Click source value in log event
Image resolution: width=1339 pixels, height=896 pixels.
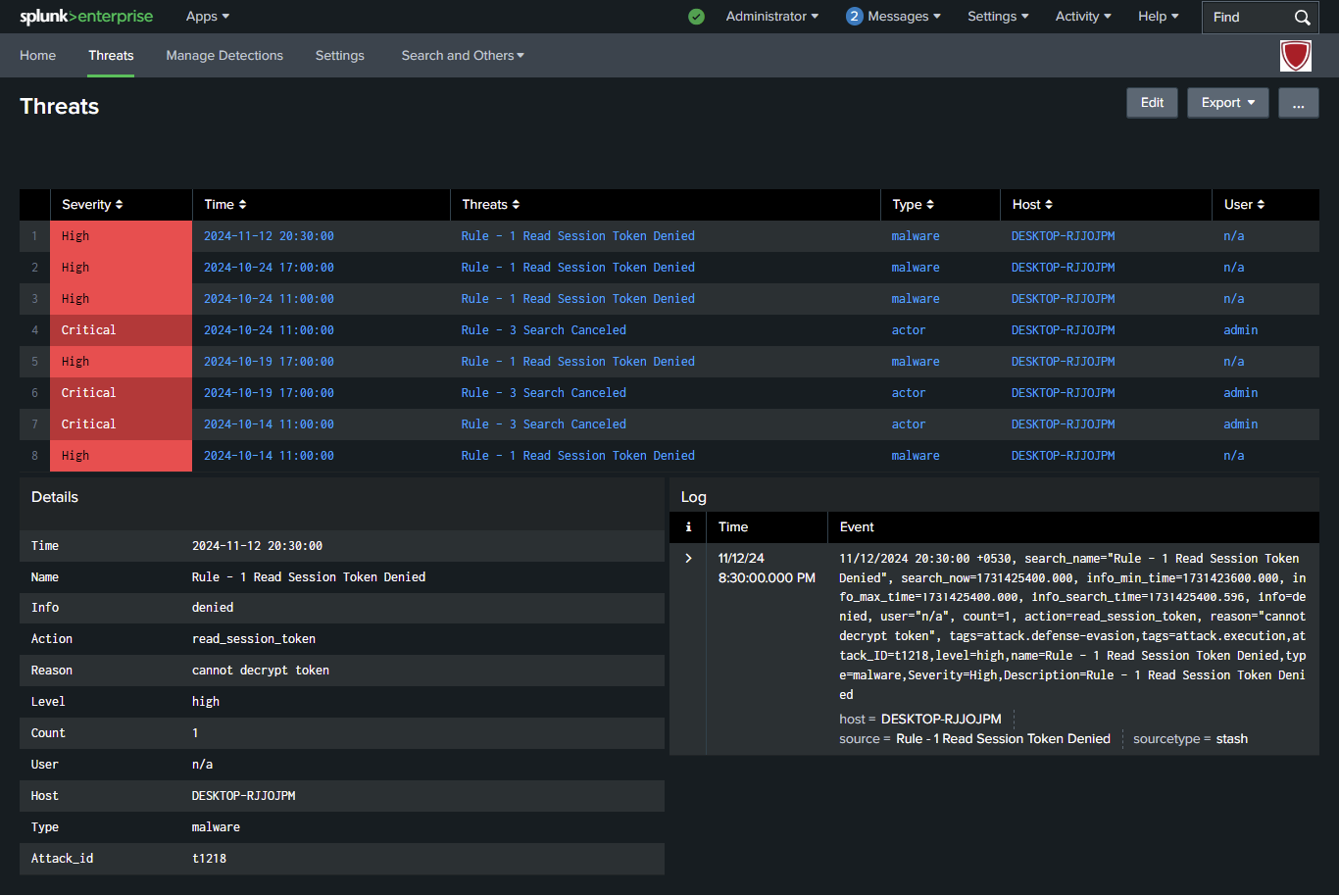tap(1003, 739)
